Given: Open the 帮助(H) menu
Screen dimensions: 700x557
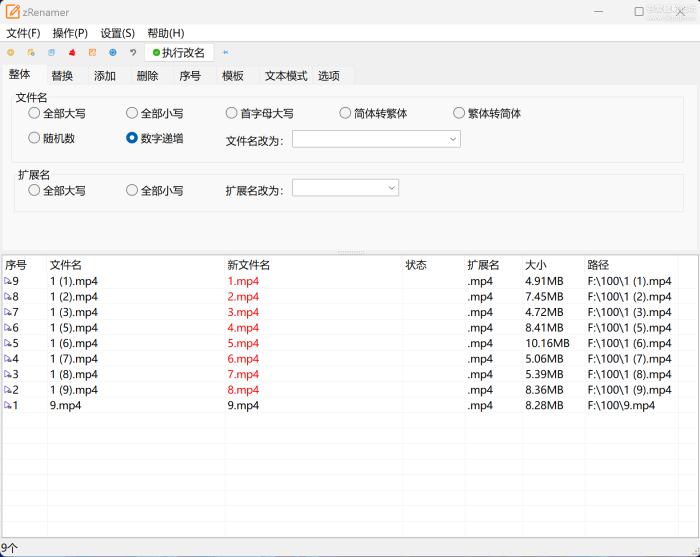Looking at the screenshot, I should click(166, 33).
